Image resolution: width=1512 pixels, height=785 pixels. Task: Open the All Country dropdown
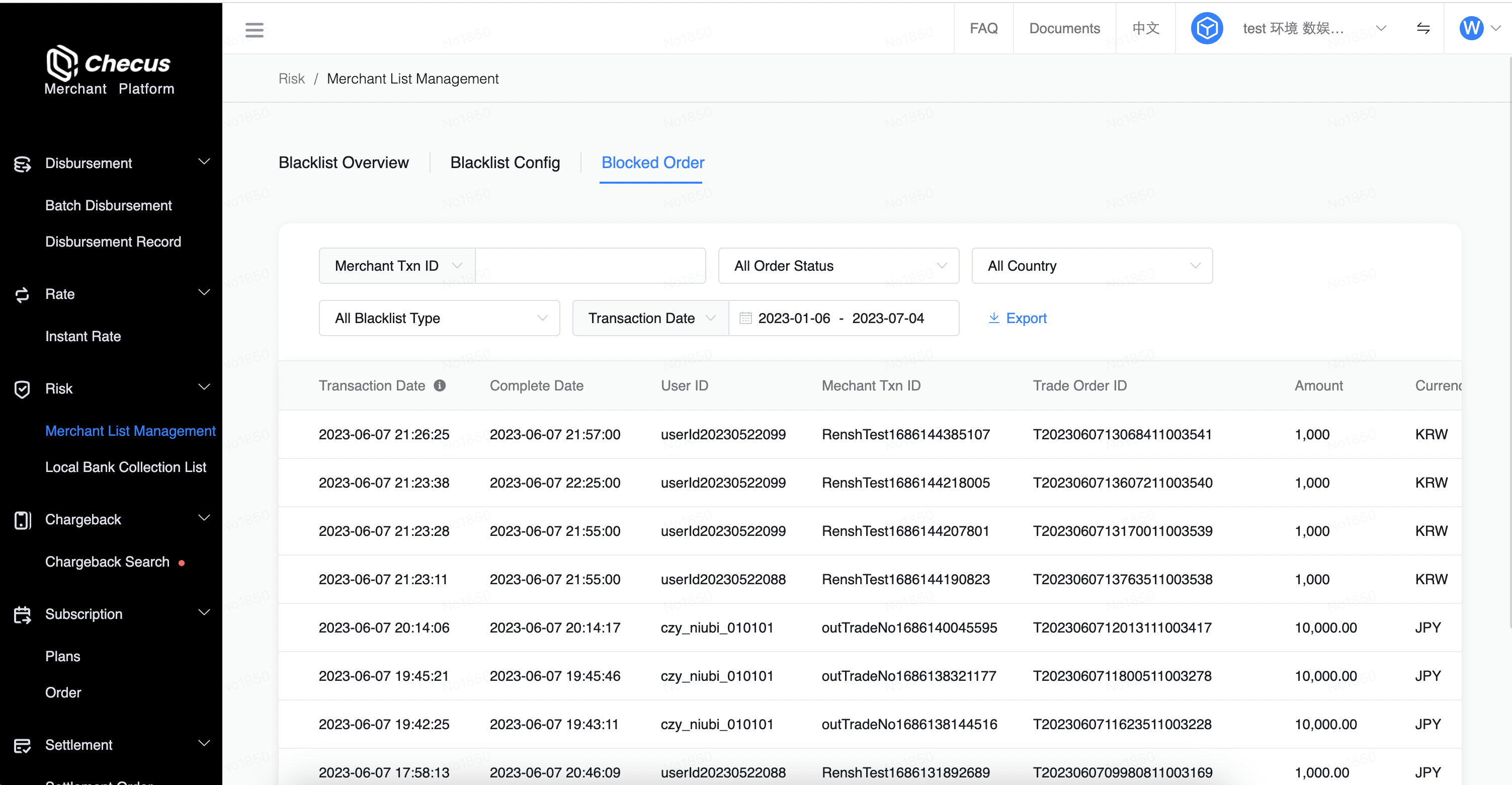tap(1091, 266)
